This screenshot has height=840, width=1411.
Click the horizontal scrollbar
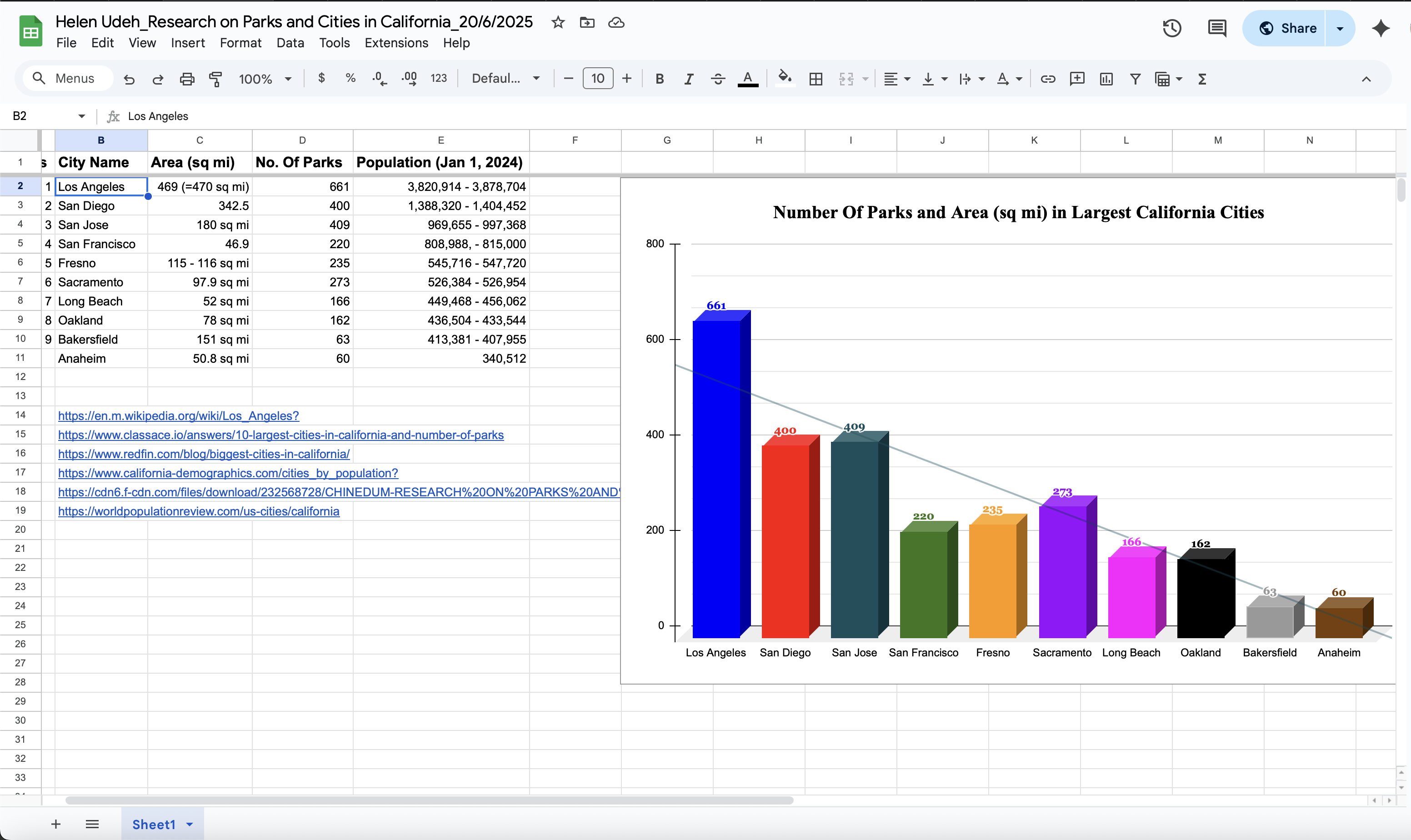point(429,800)
